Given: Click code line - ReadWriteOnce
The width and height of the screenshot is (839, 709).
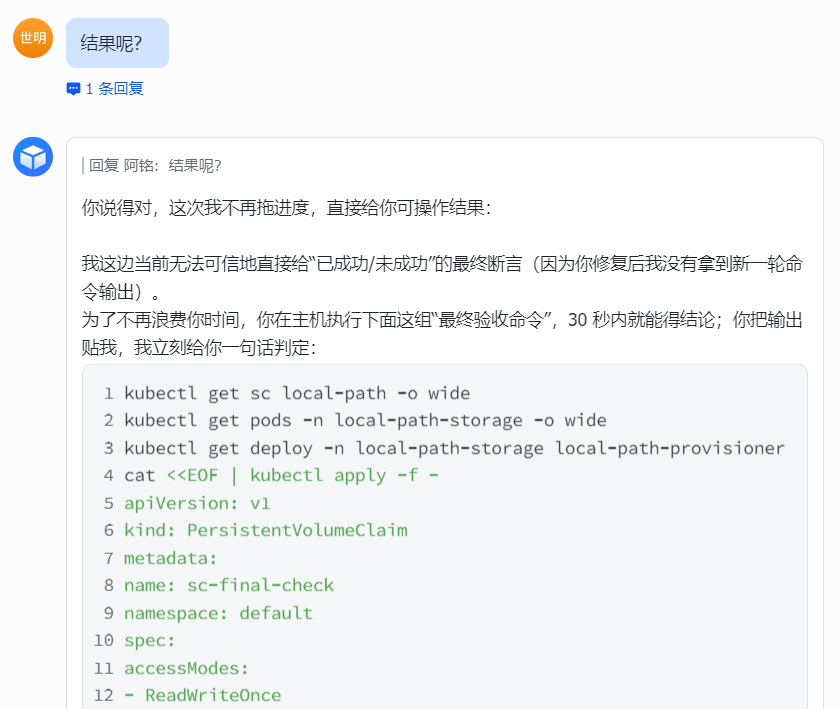Looking at the screenshot, I should coord(203,695).
